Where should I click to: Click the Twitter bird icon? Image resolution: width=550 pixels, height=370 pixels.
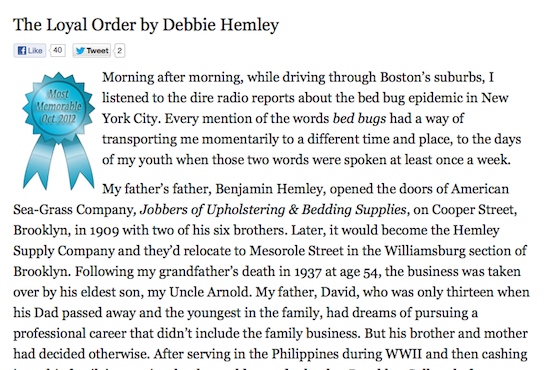[x=80, y=51]
